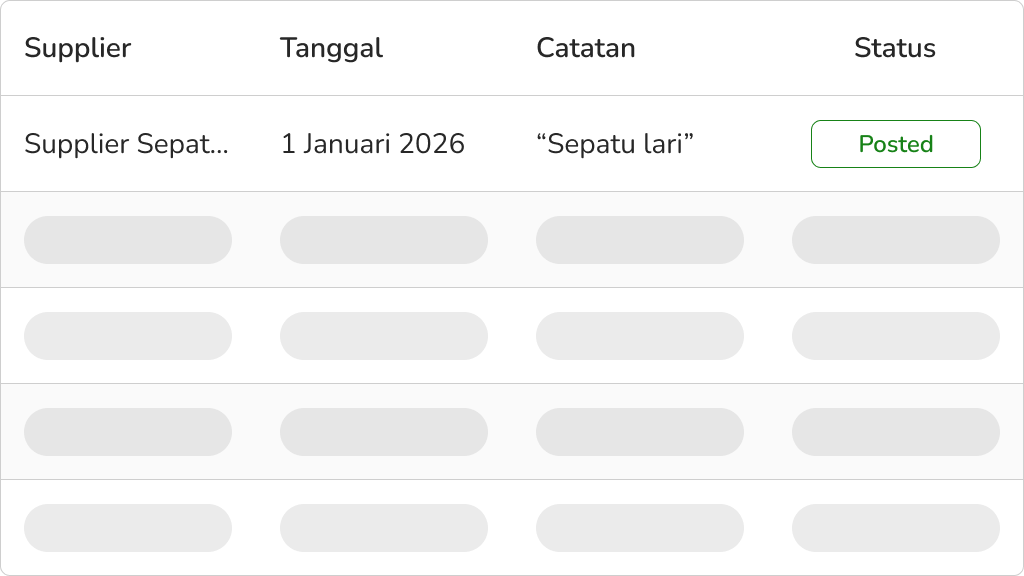Click Status placeholder in first loading row
Screen dimensions: 1024x576
pos(896,240)
